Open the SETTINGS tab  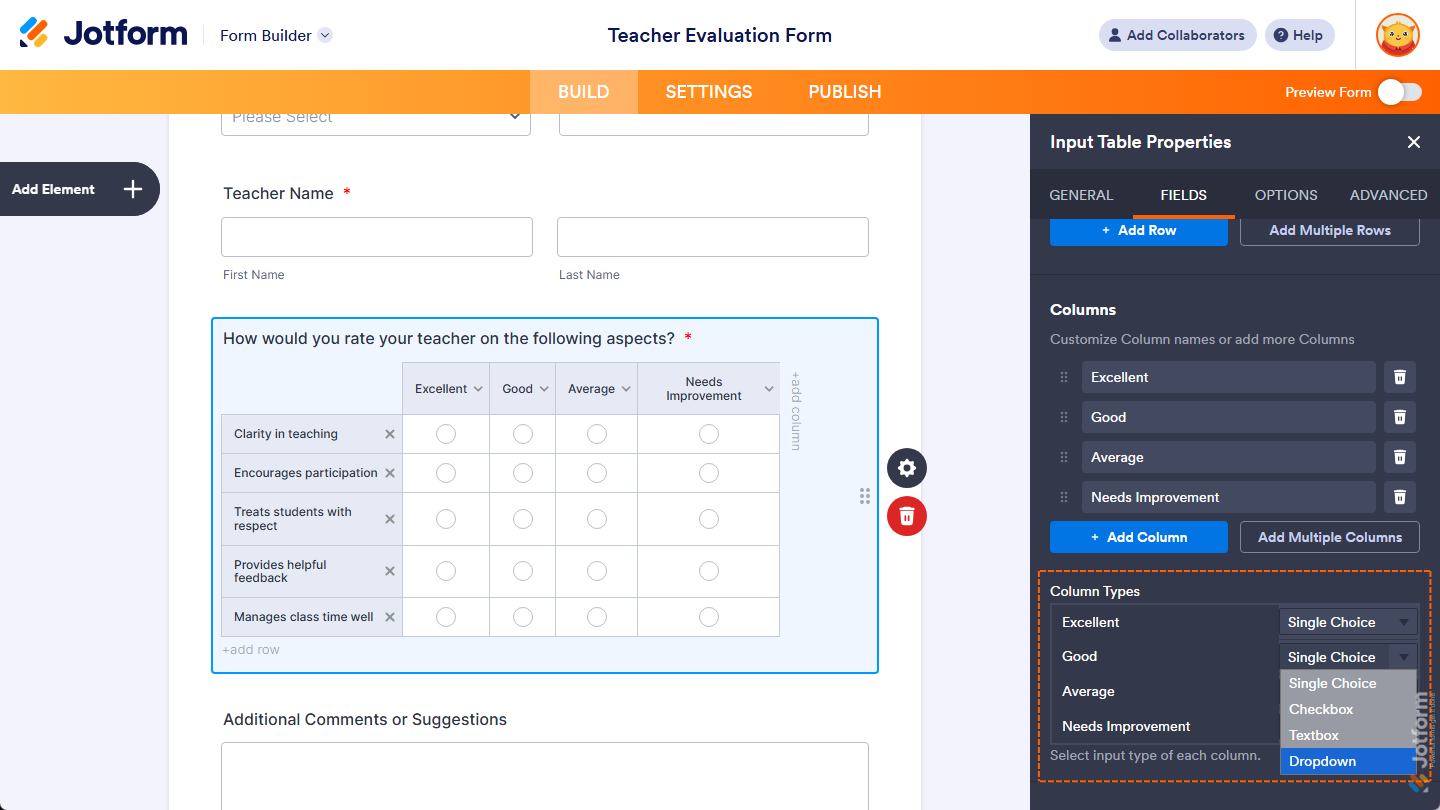pos(709,92)
